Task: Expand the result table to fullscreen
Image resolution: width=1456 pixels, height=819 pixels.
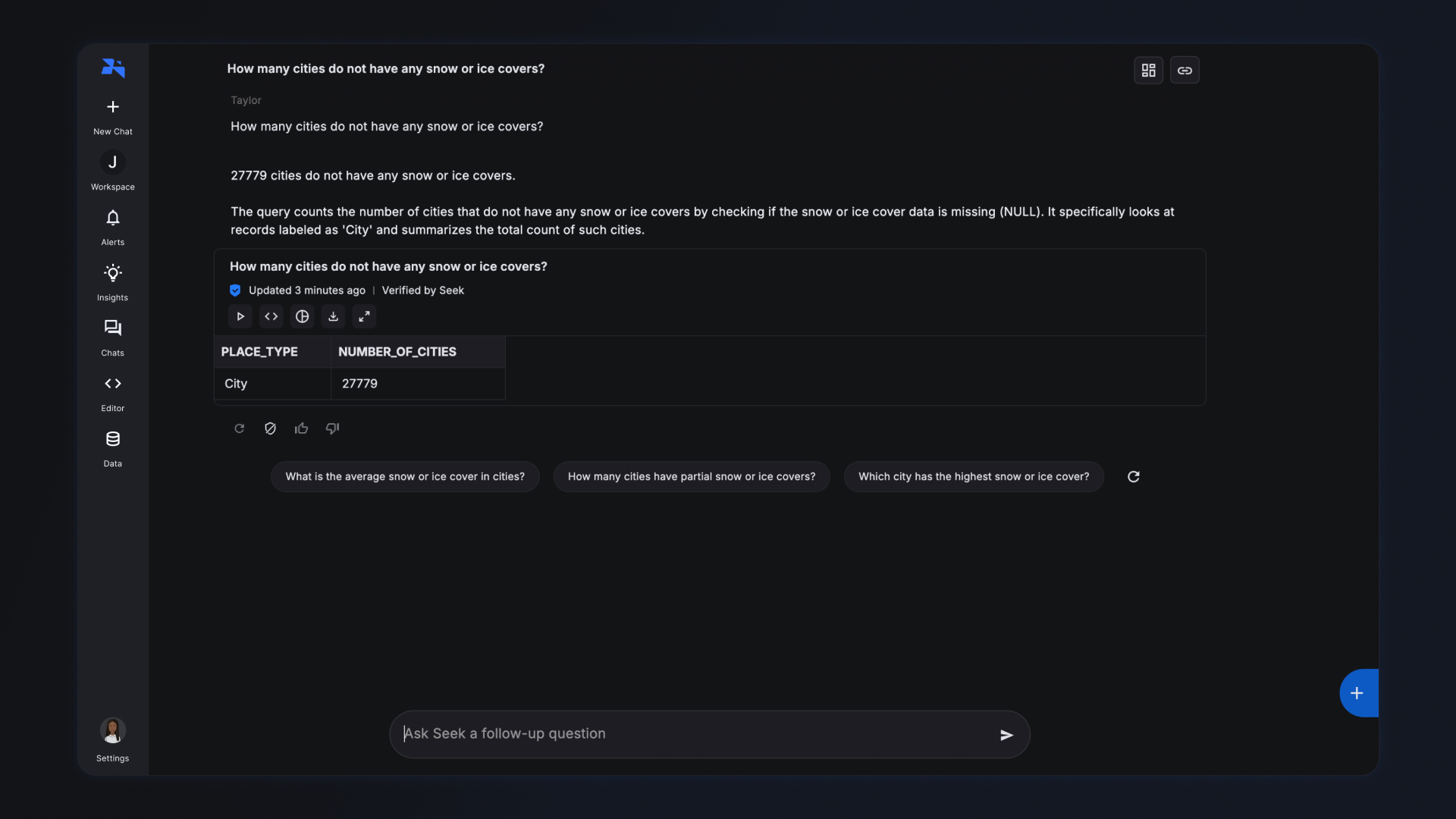Action: click(x=365, y=317)
